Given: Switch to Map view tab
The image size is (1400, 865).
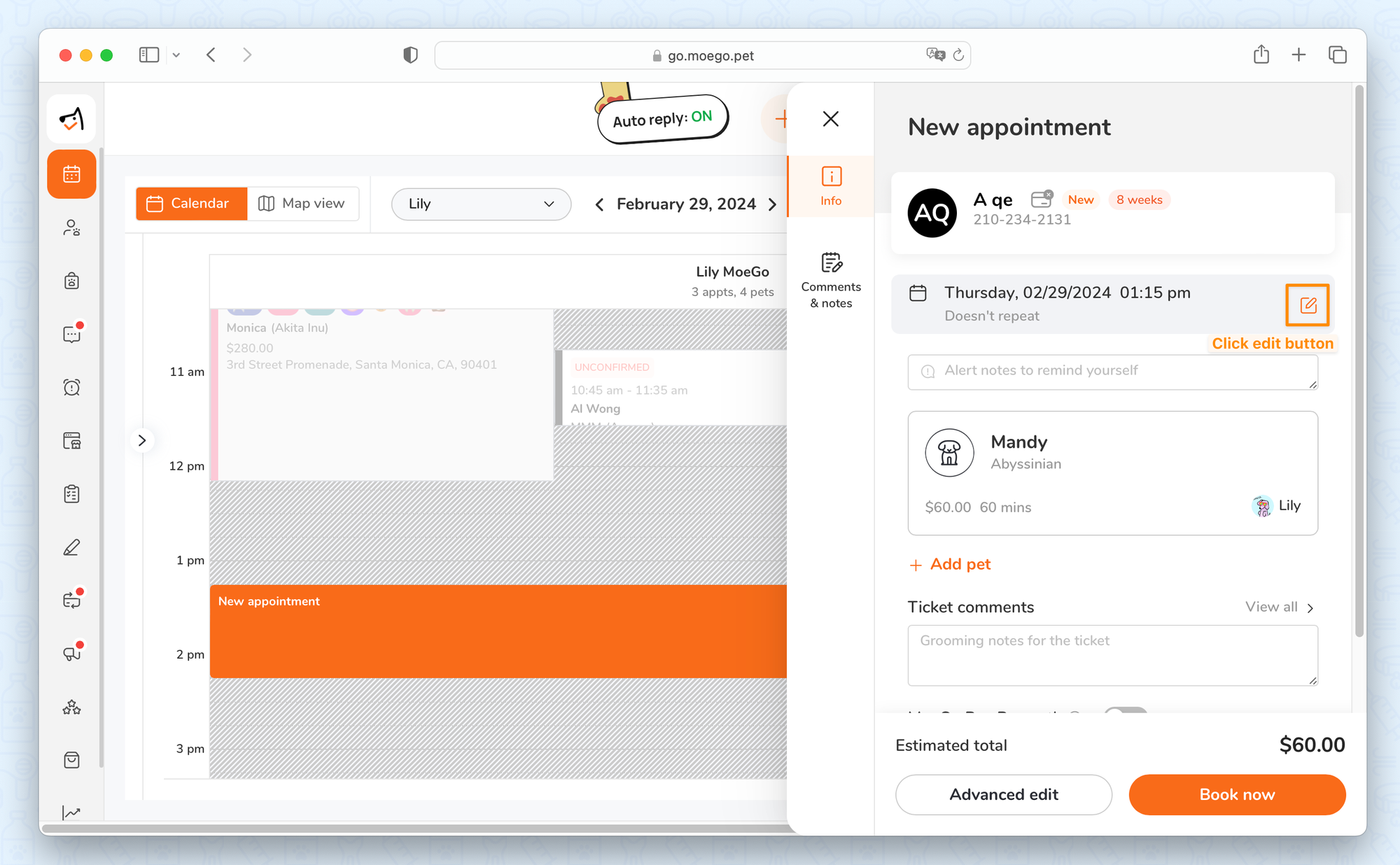Looking at the screenshot, I should pyautogui.click(x=302, y=204).
